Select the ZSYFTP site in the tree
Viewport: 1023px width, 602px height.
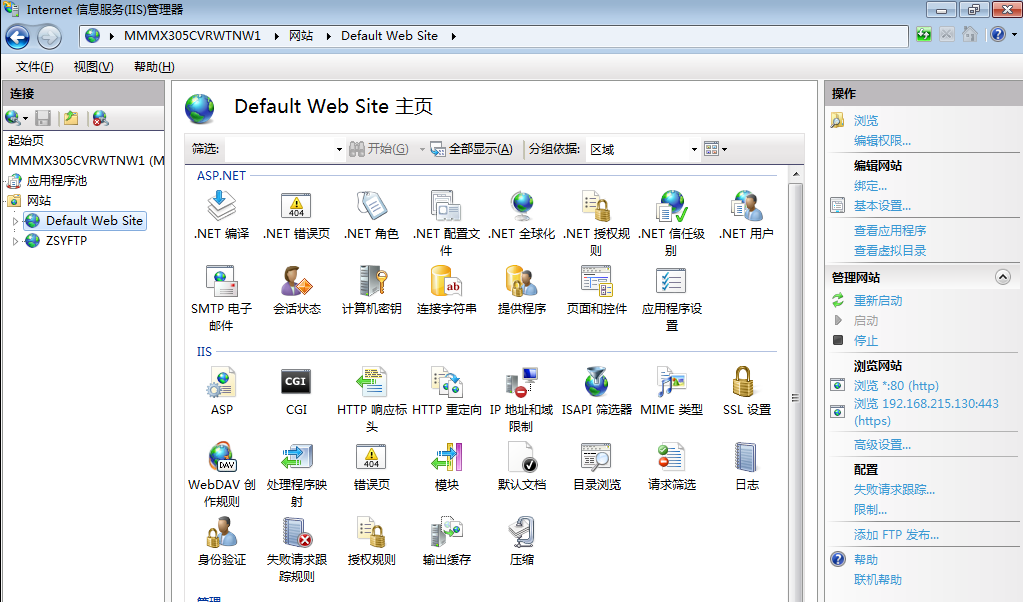pyautogui.click(x=66, y=241)
